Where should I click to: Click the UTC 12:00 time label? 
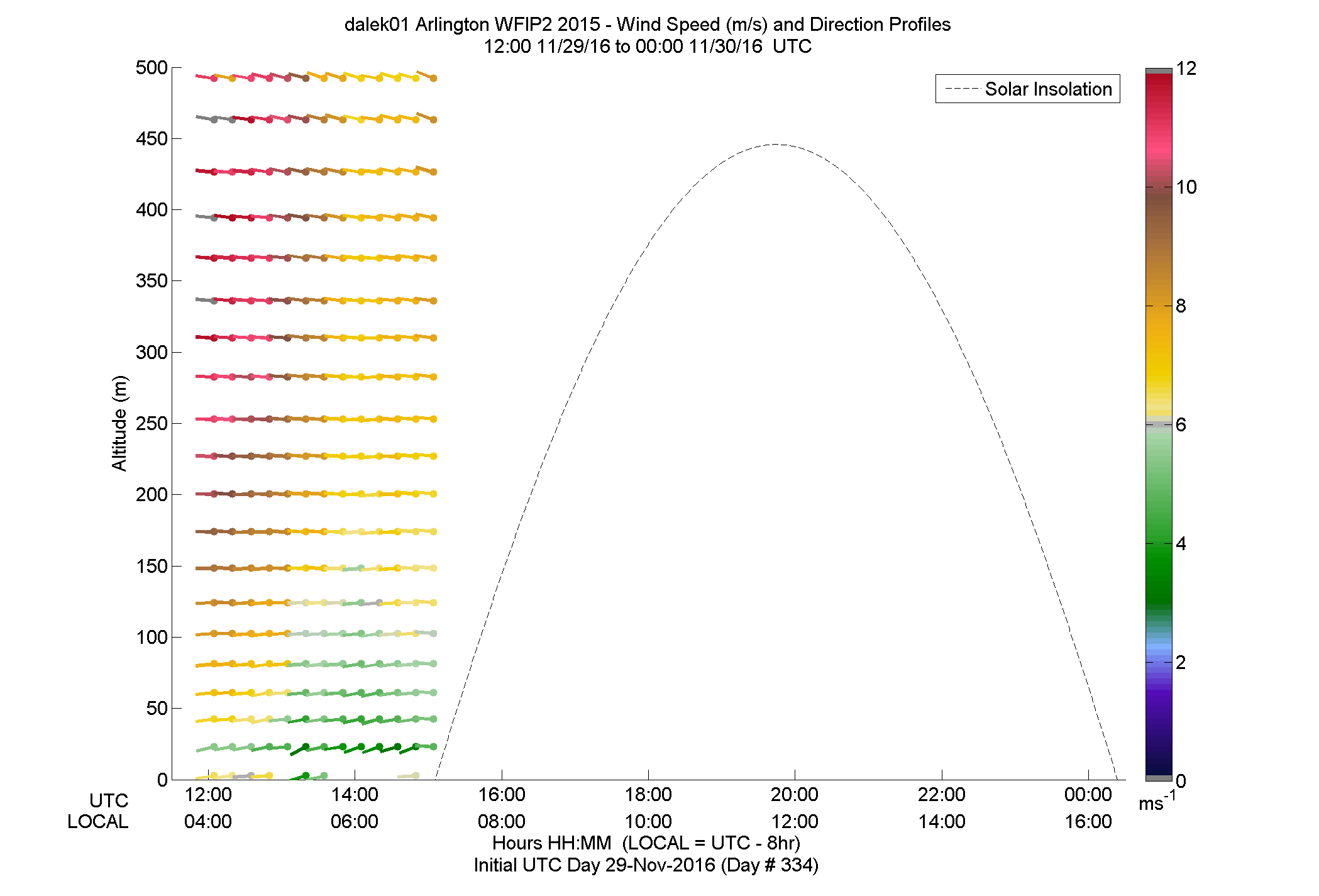208,795
